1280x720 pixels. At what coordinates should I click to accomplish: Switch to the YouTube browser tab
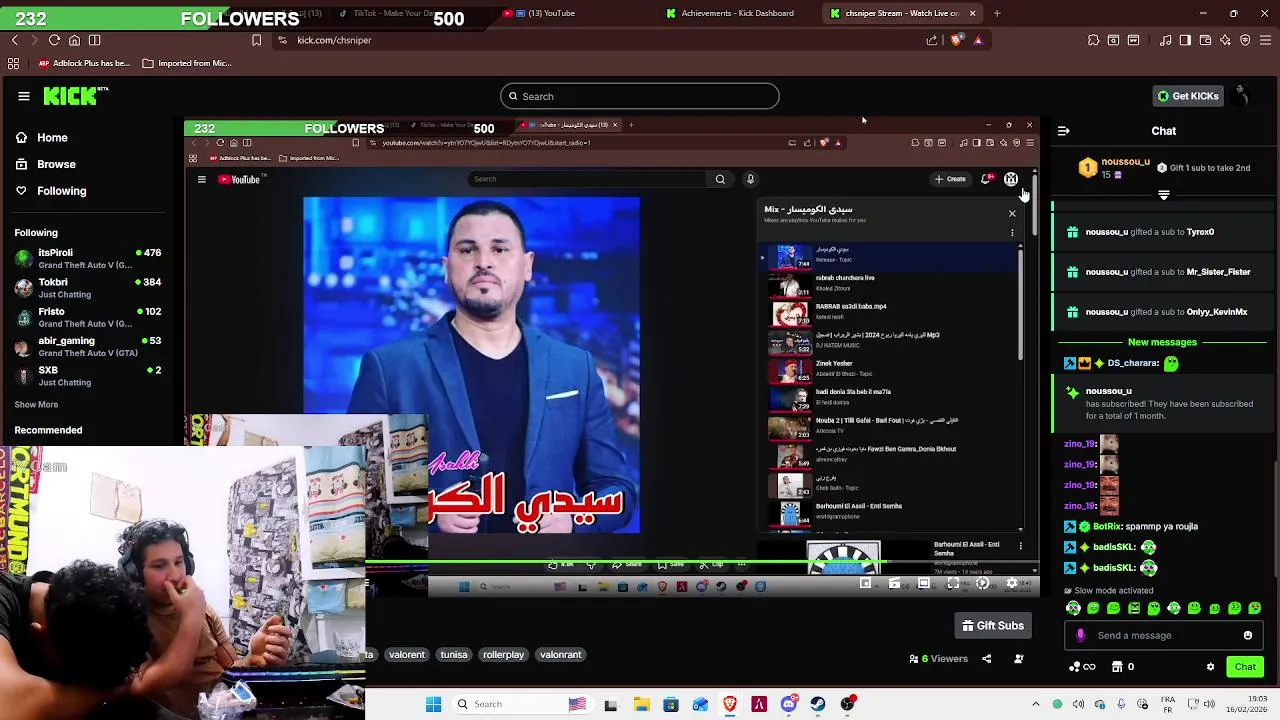click(545, 13)
